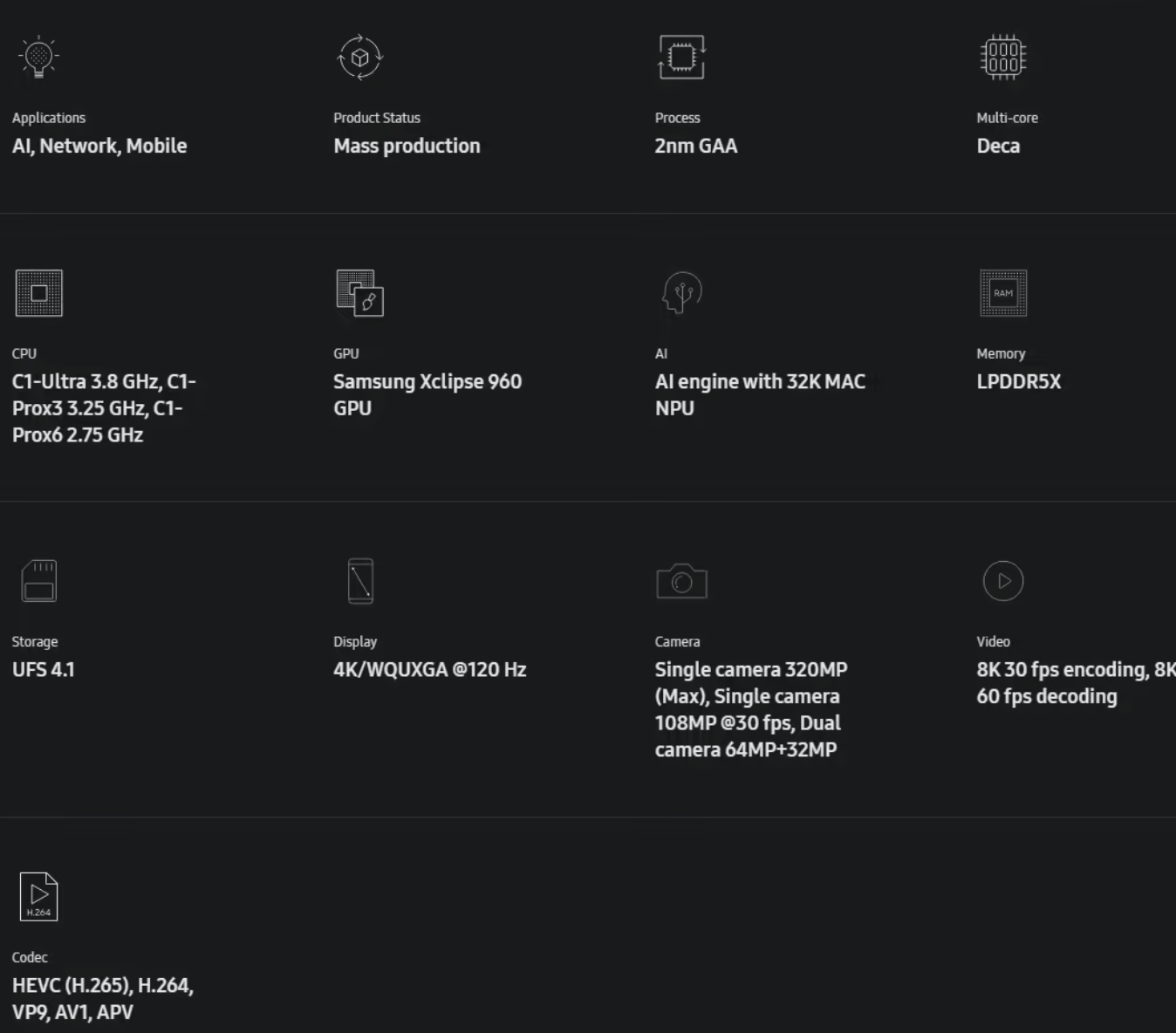
Task: Click the "LPDDR5X" memory value
Action: [1019, 381]
